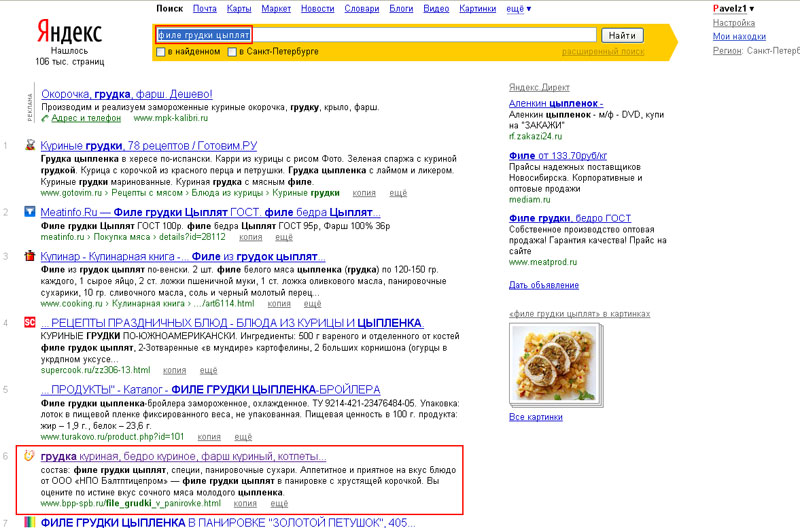Click the favicon on result 6 грудка куриная
The image size is (800, 528).
coord(30,456)
